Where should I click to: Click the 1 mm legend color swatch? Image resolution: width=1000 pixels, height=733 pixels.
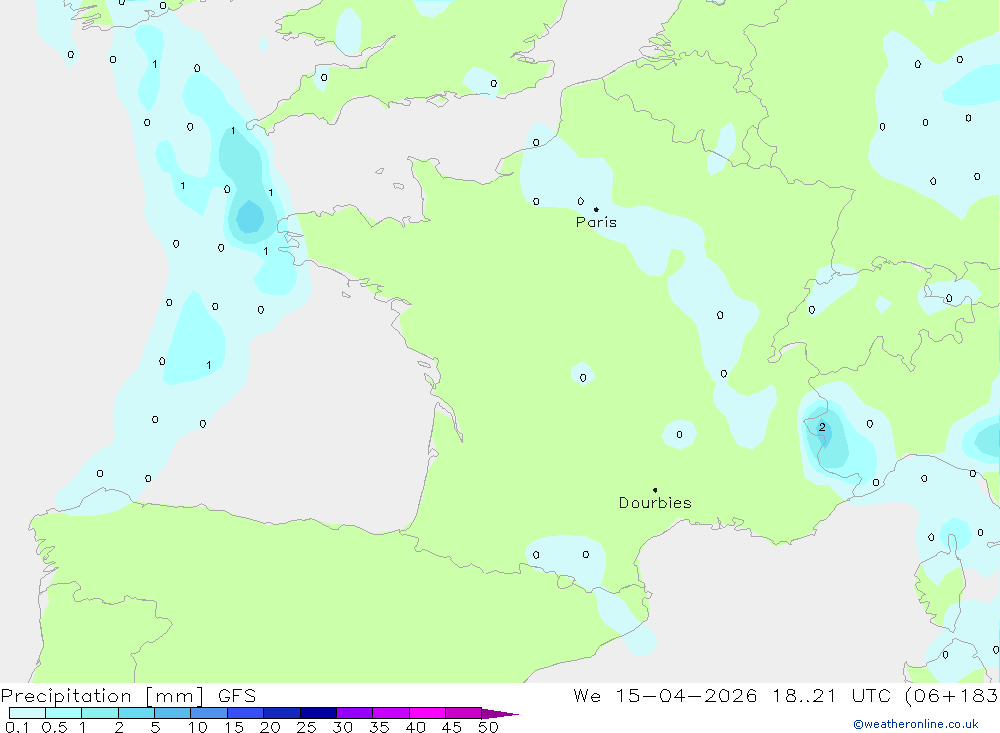(100, 713)
